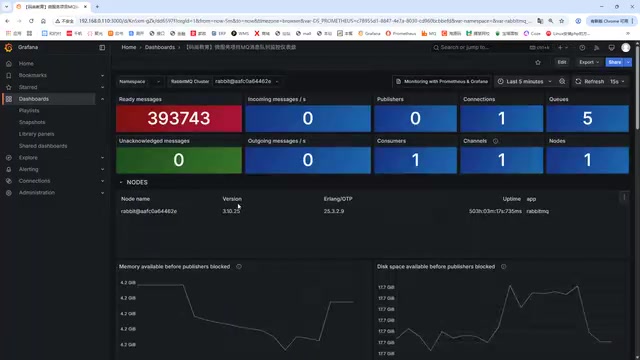The image size is (640, 360).
Task: Click the Refresh dashboard button
Action: pyautogui.click(x=590, y=82)
